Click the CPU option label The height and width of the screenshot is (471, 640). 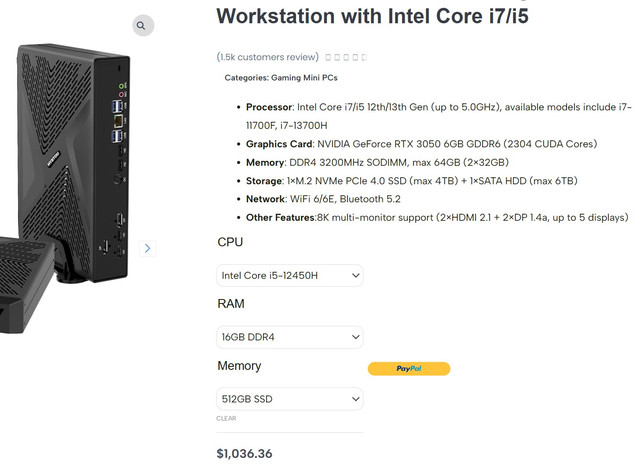click(230, 242)
